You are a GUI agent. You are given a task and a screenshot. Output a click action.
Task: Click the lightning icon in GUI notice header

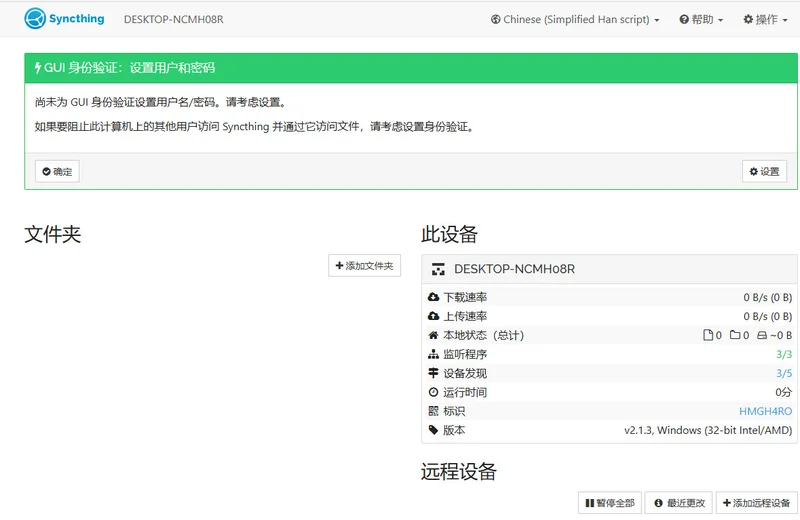point(38,67)
